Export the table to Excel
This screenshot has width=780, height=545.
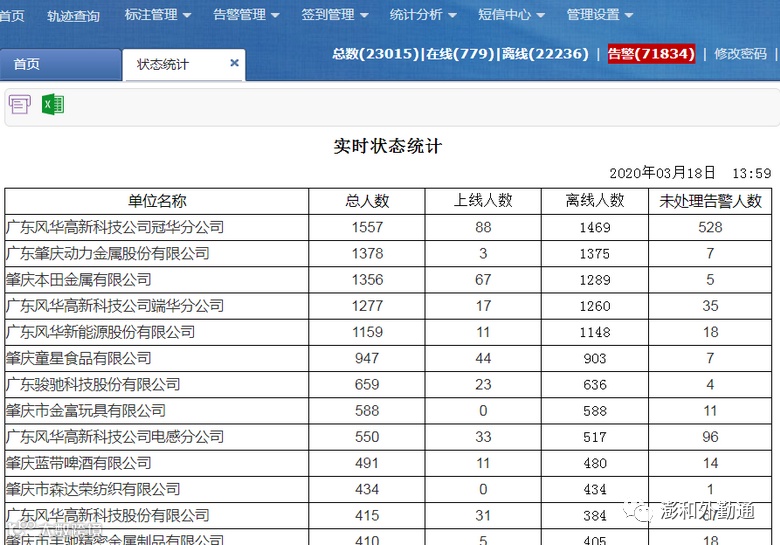click(x=53, y=104)
